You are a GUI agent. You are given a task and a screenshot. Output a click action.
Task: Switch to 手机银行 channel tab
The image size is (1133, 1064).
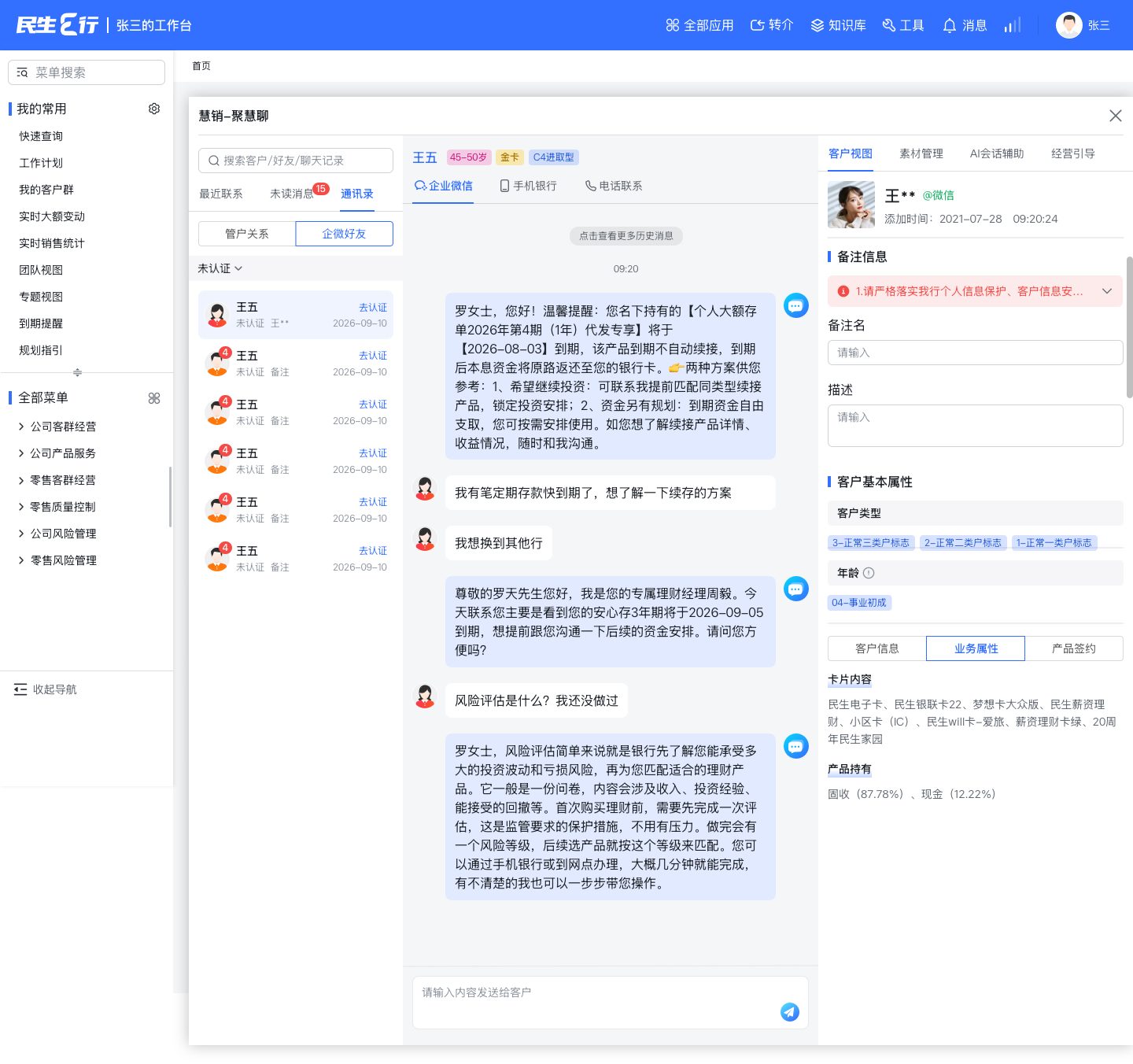(x=529, y=186)
